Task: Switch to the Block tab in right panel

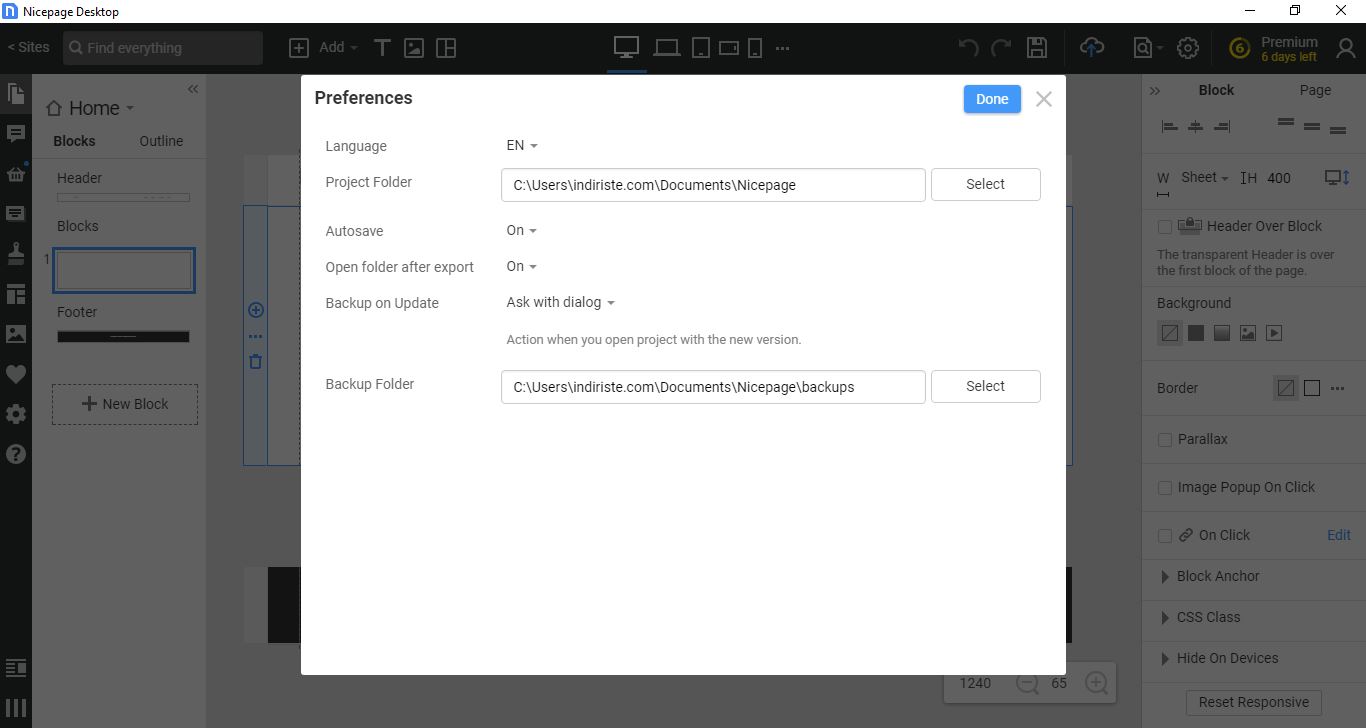Action: pos(1216,90)
